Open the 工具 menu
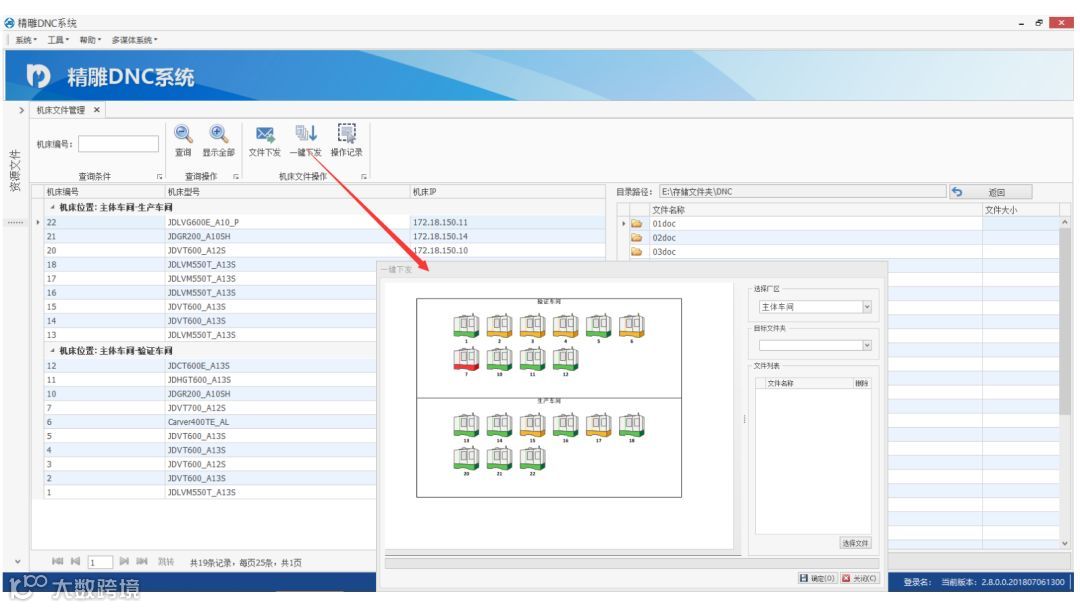1080x608 pixels. [58, 40]
